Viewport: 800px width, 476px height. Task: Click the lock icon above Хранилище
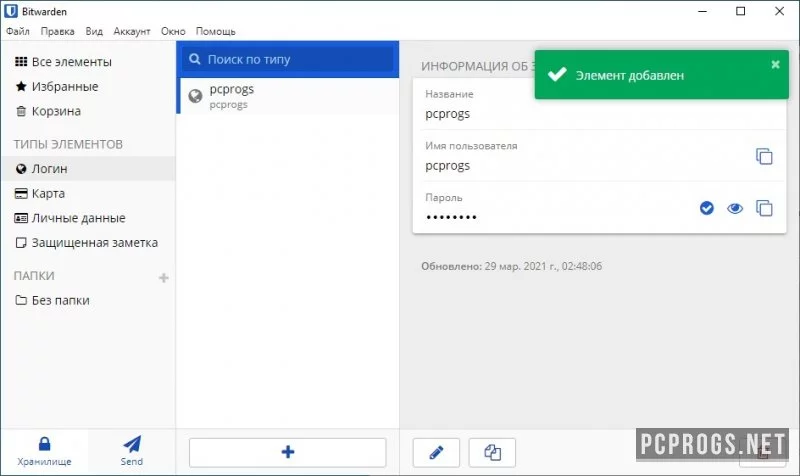[x=44, y=443]
